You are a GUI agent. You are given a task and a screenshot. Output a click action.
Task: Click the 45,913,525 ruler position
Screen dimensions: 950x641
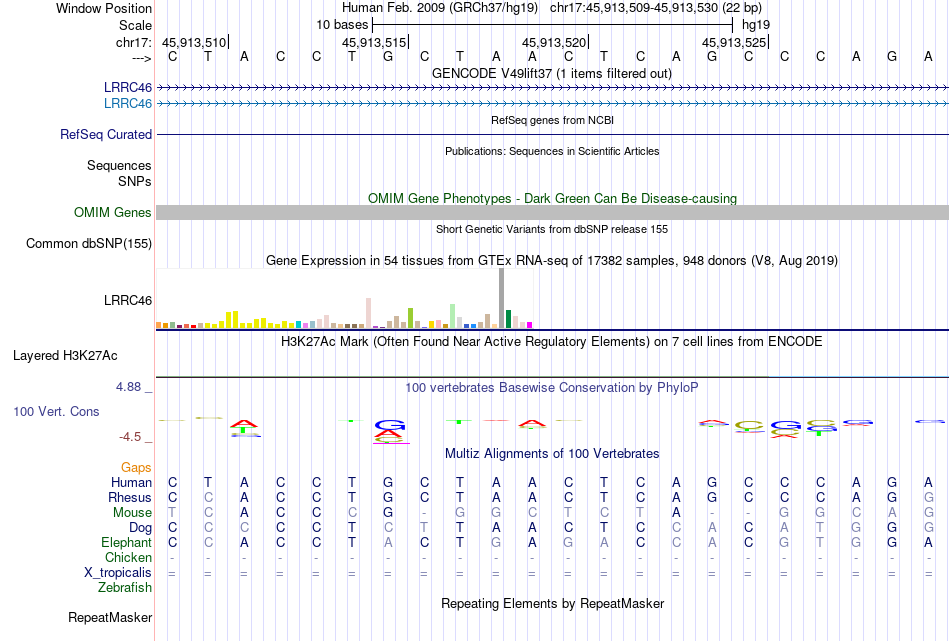(x=734, y=42)
